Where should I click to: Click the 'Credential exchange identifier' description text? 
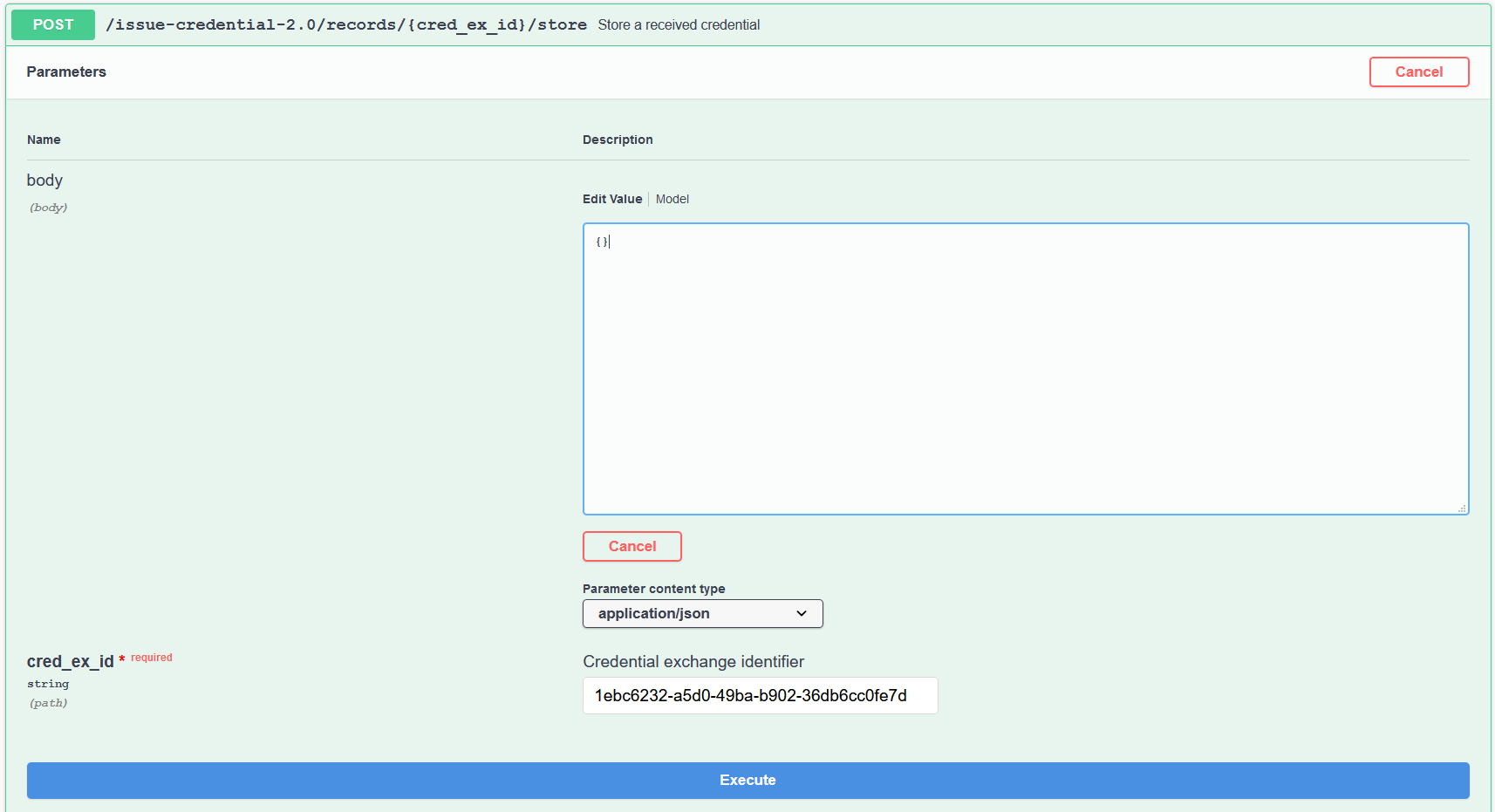tap(693, 662)
